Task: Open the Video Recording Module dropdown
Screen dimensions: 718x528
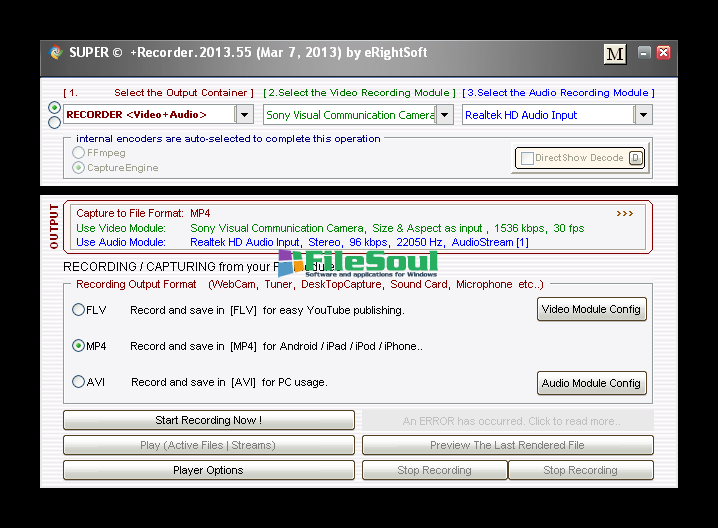Action: pos(445,115)
